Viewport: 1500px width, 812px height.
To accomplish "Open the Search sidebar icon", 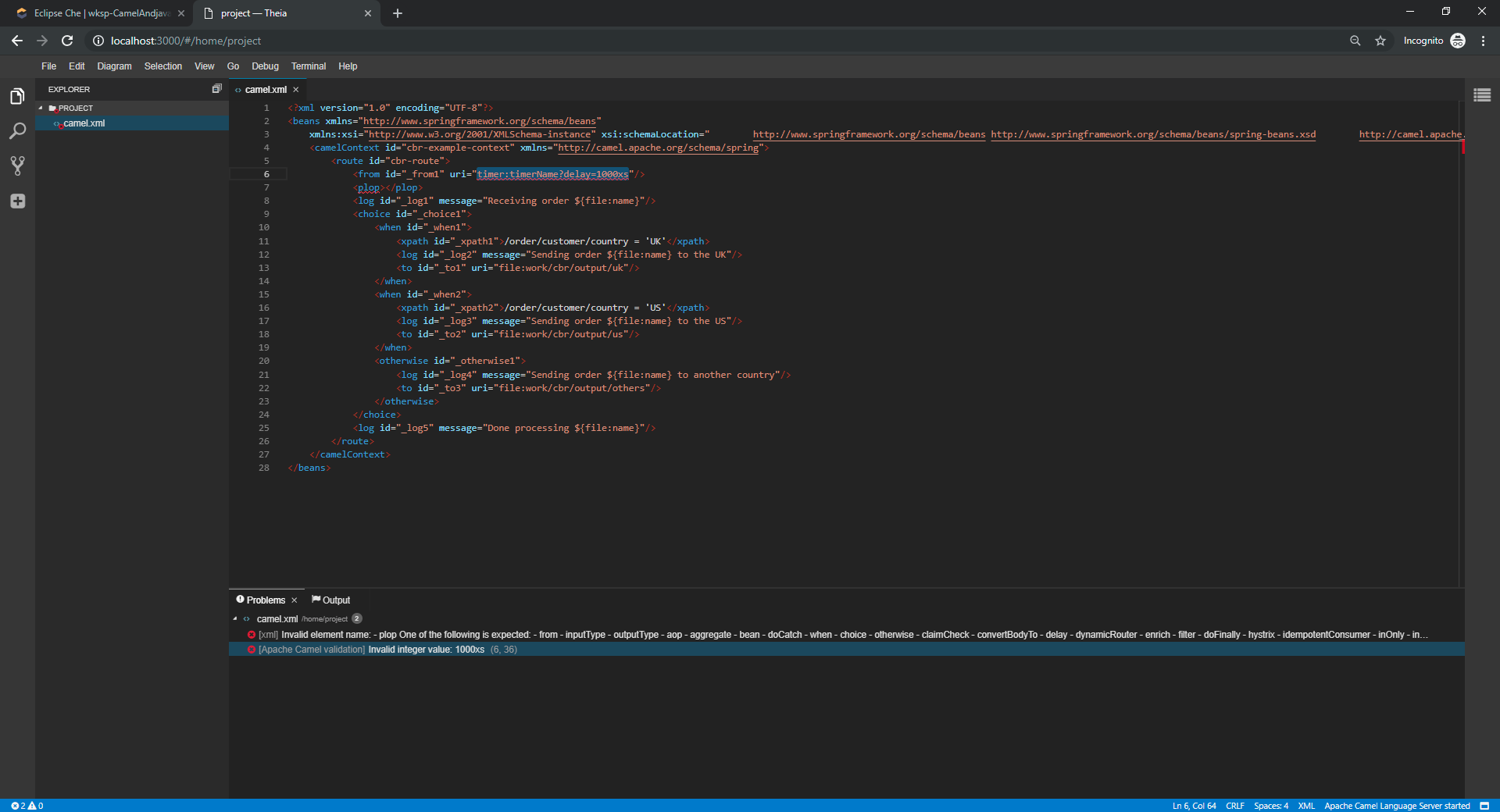I will [x=16, y=130].
